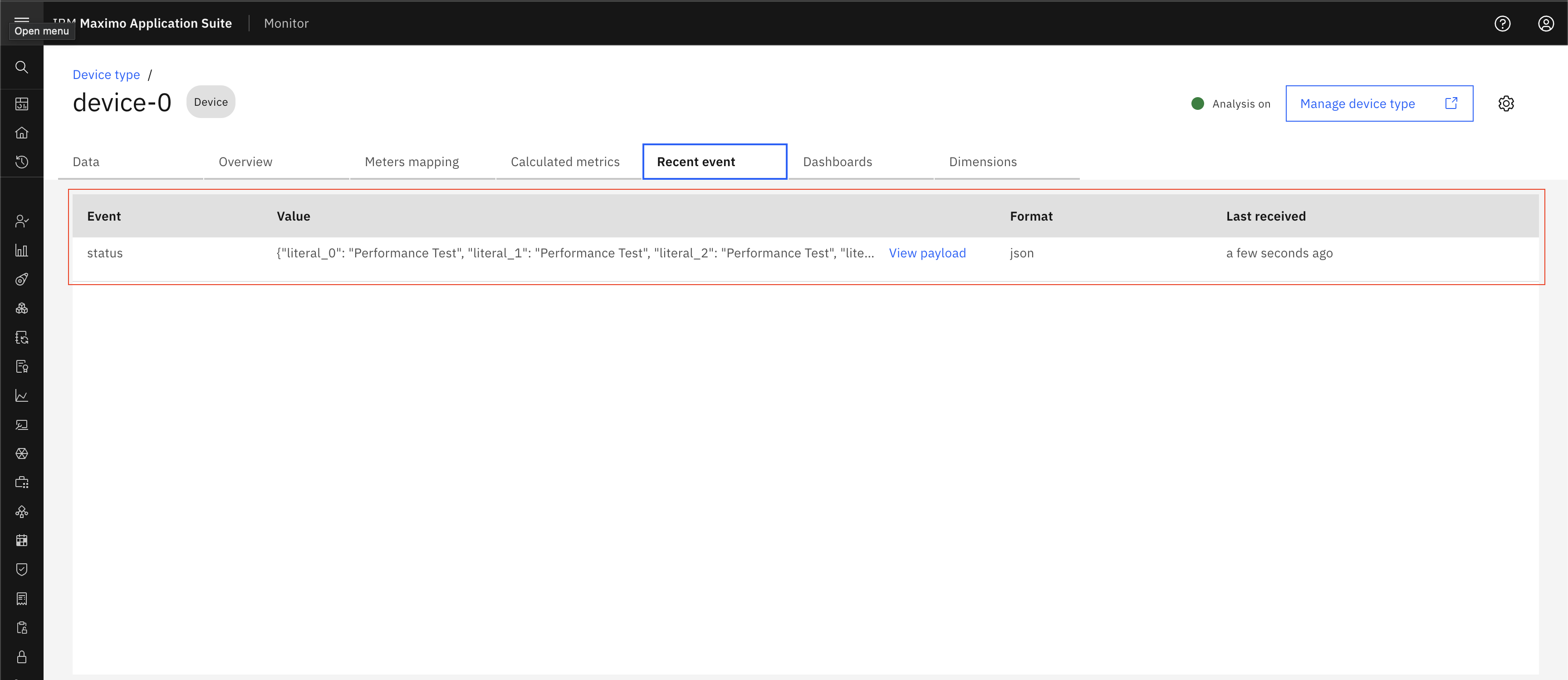Open the Calculated metrics tab
1568x680 pixels.
[x=569, y=162]
